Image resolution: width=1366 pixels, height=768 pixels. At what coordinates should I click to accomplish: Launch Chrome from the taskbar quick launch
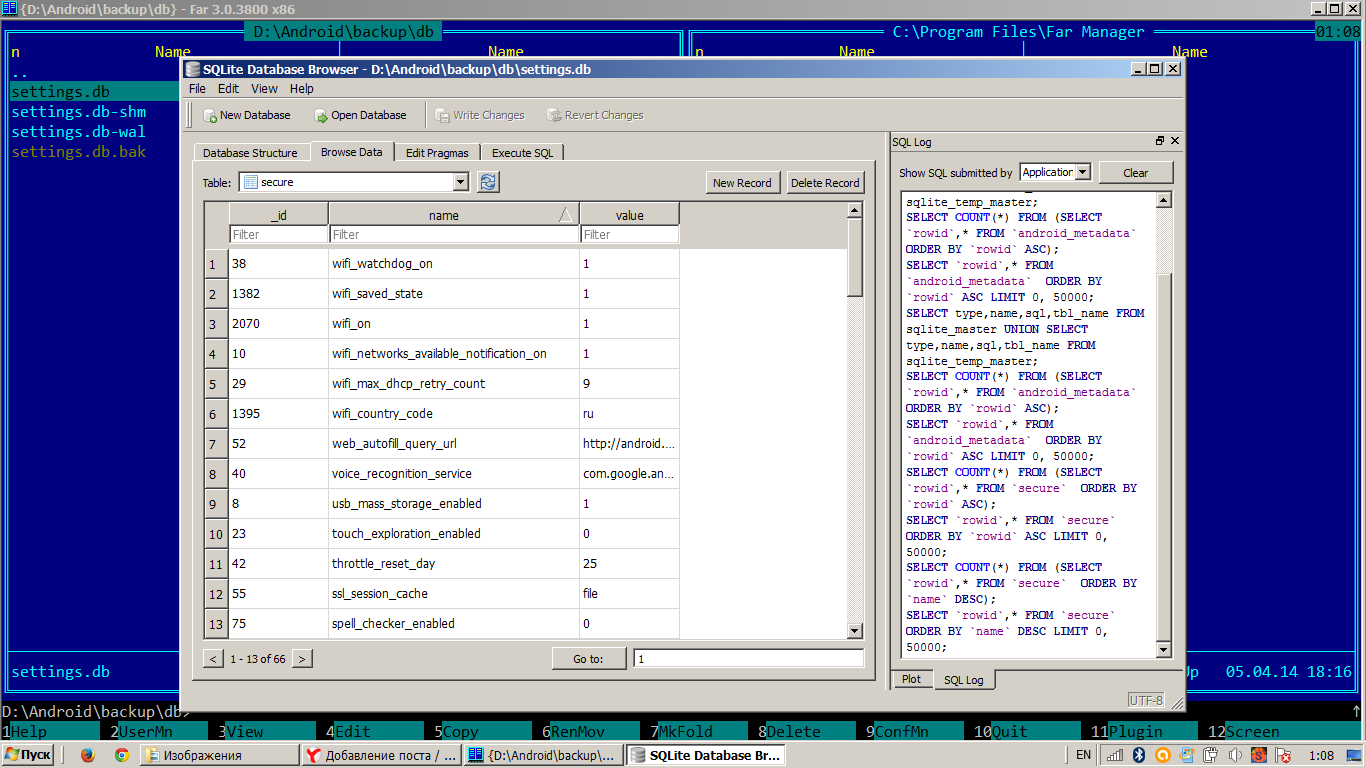(121, 756)
